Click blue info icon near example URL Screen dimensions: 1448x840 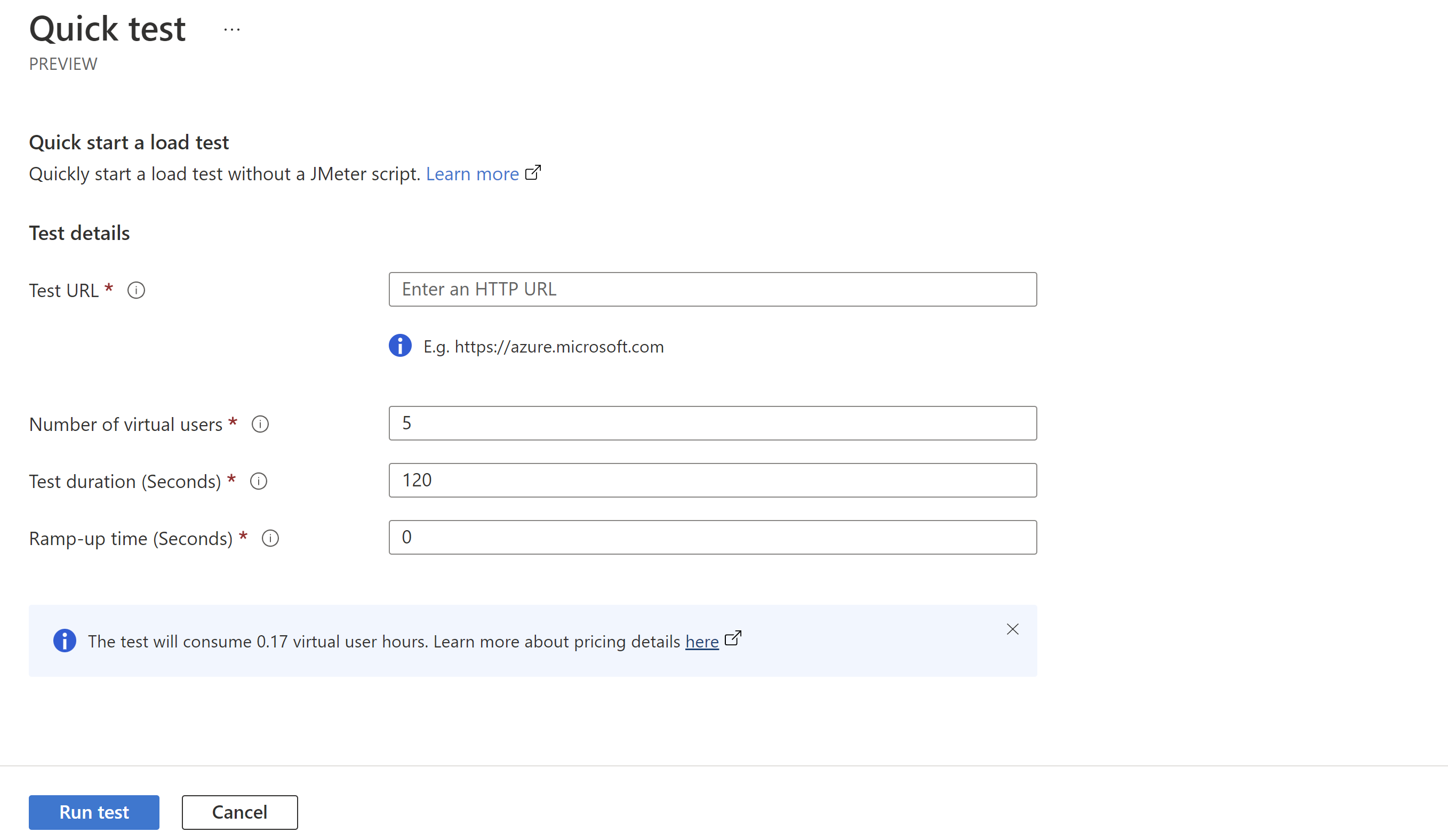(400, 346)
